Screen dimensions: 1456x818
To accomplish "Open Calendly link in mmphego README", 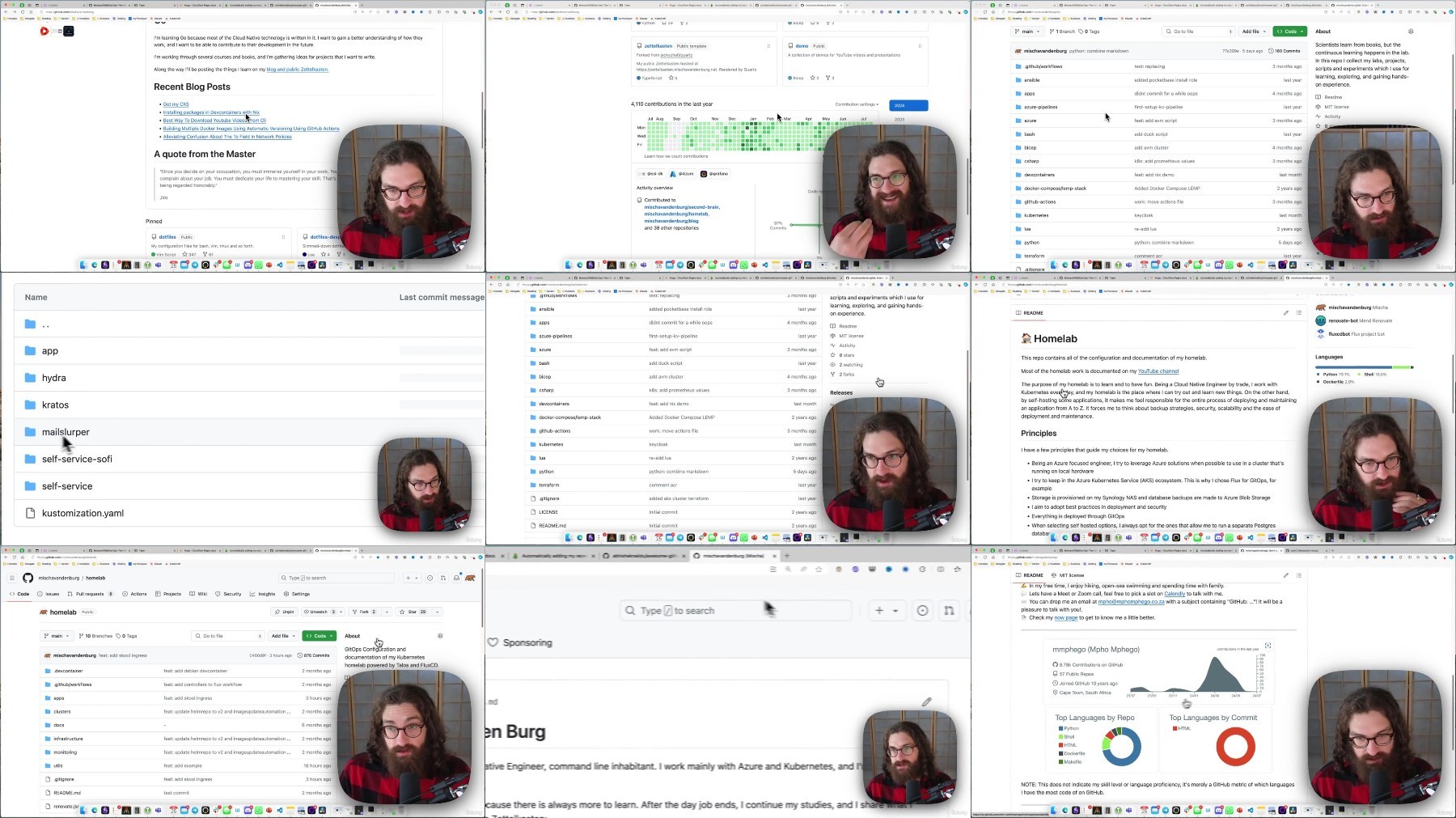I will pyautogui.click(x=1175, y=594).
